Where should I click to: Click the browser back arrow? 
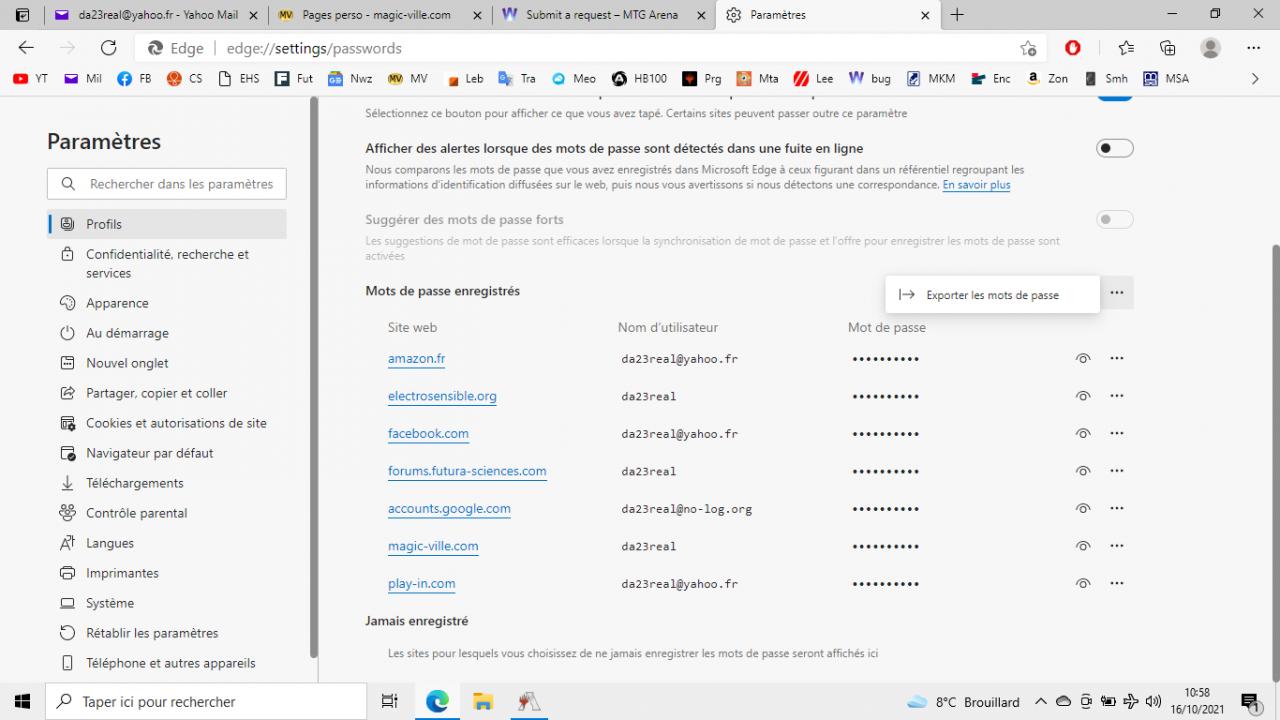[x=26, y=48]
